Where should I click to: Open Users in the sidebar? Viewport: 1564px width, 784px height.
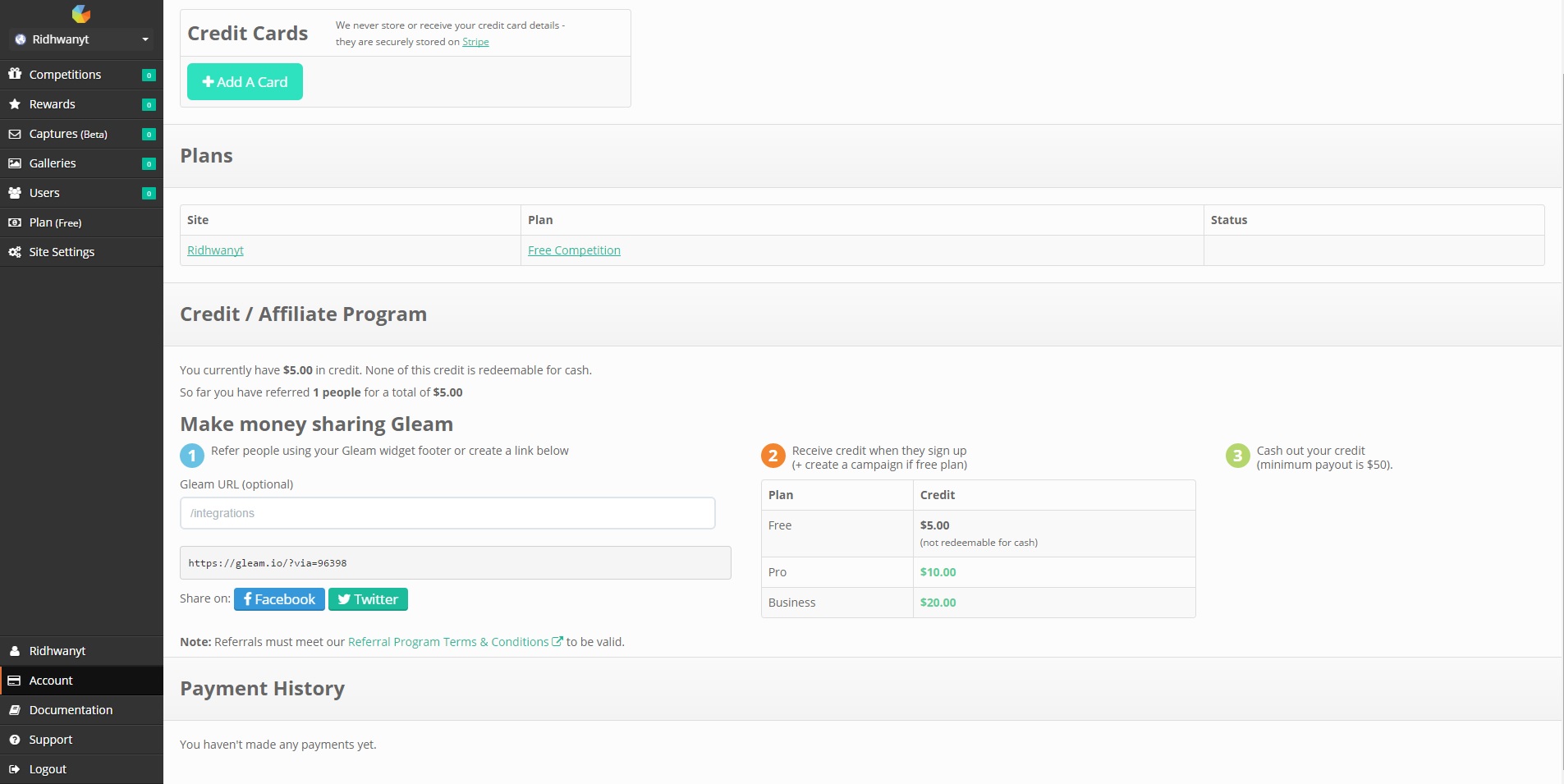point(81,193)
